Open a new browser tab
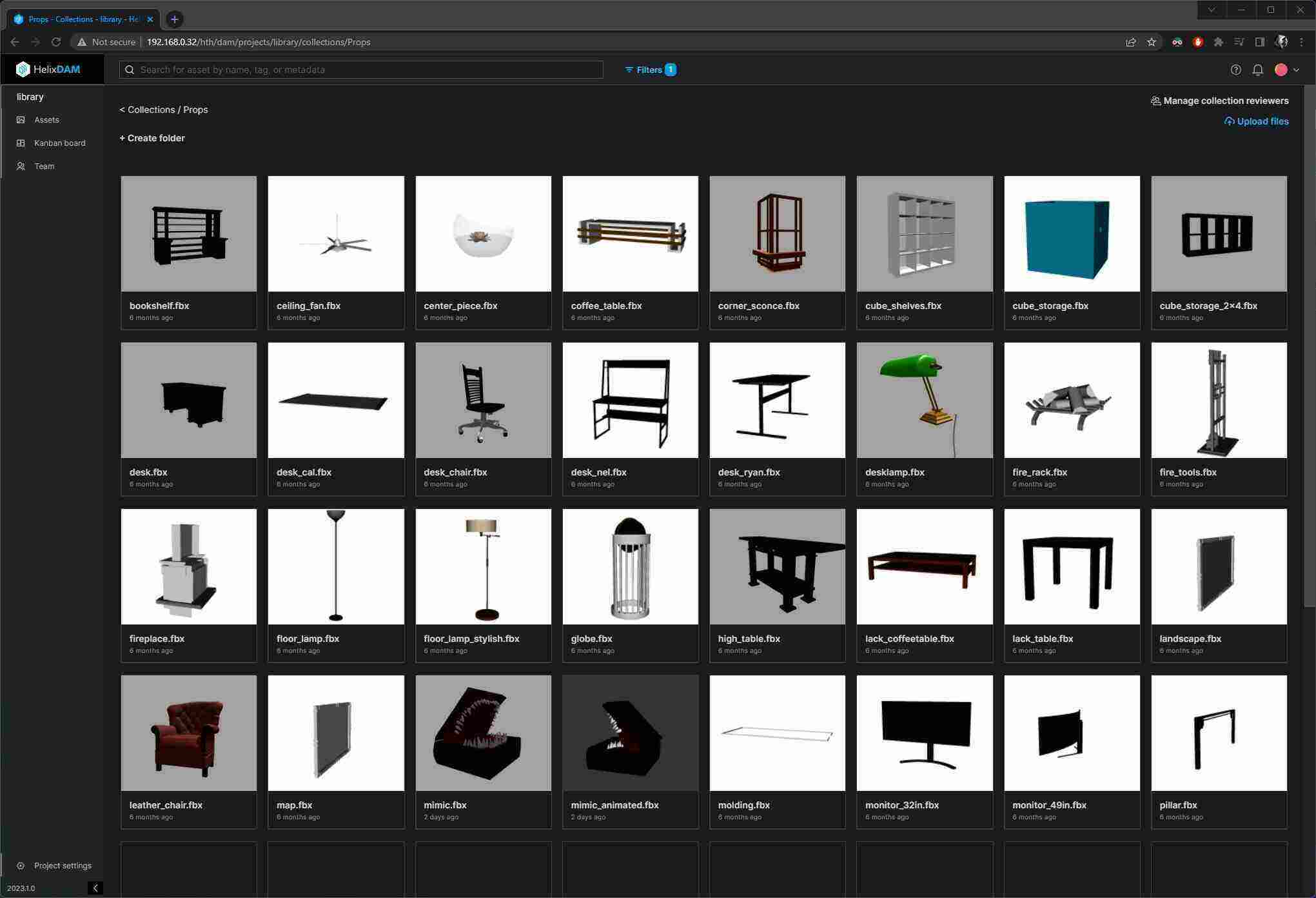This screenshot has width=1316, height=898. coord(173,19)
